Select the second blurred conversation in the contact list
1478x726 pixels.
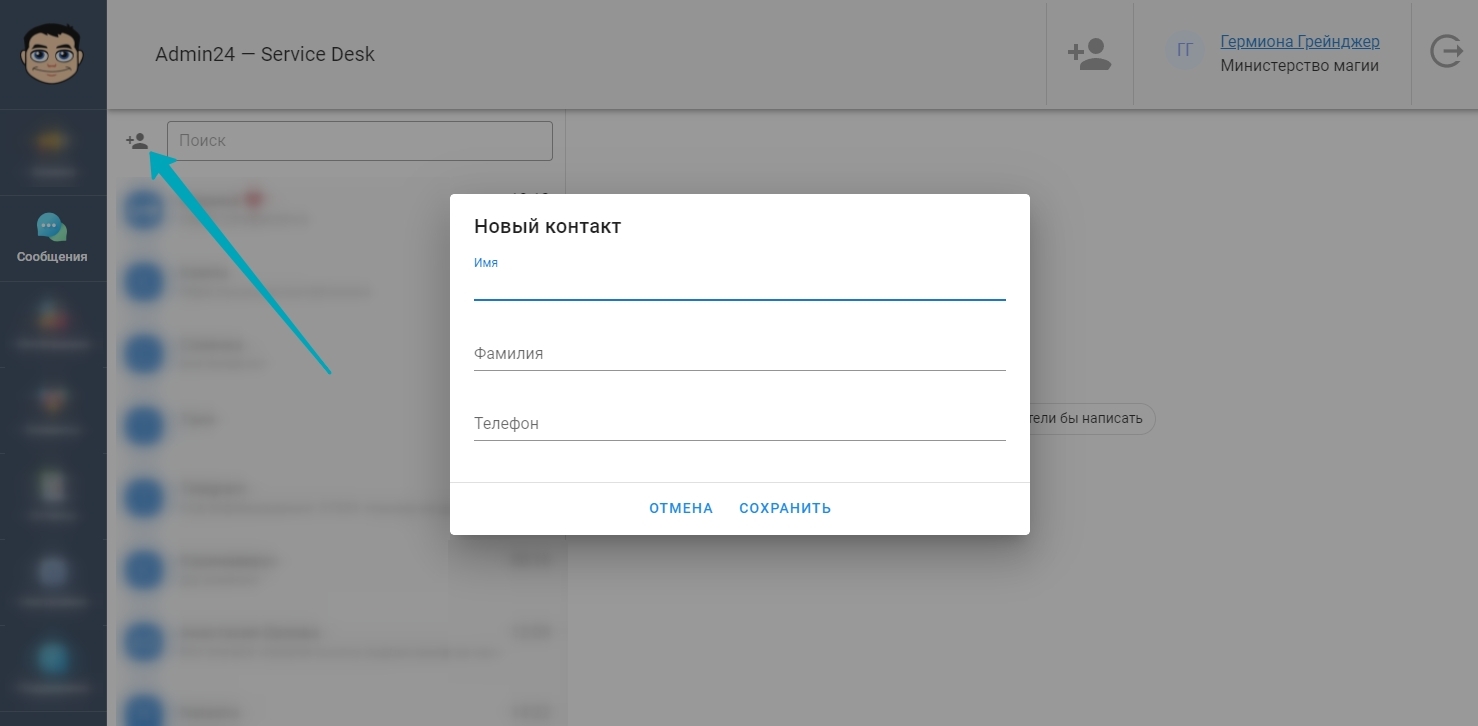(x=337, y=281)
